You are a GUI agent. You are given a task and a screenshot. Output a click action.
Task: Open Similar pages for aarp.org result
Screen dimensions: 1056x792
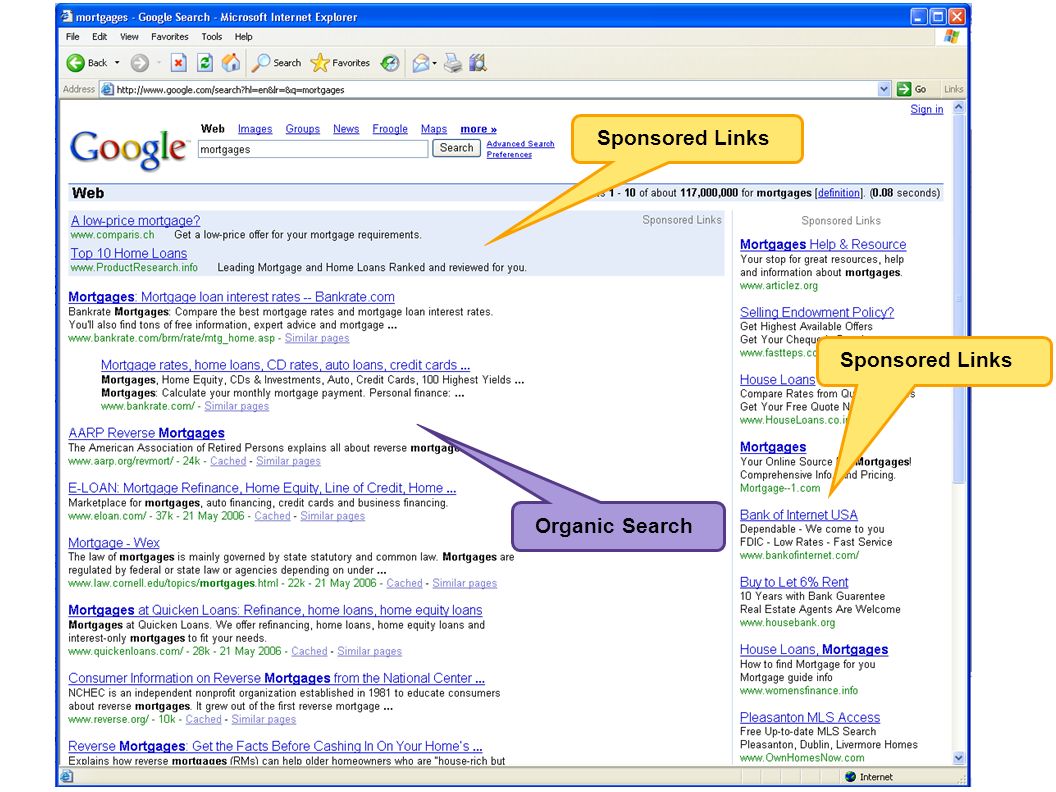coord(288,461)
